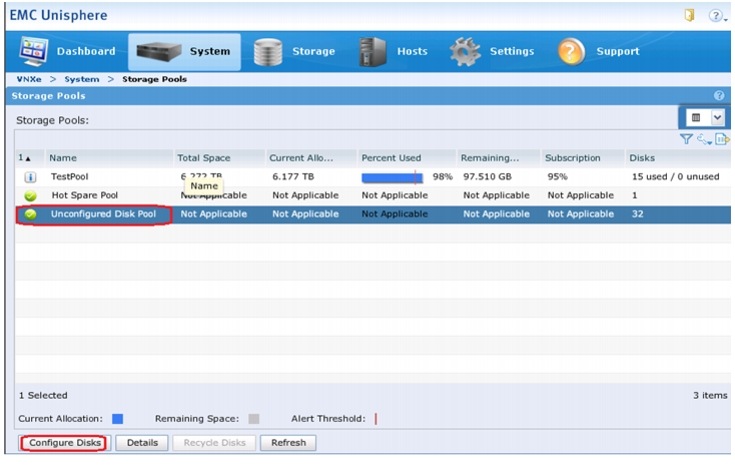Image resolution: width=735 pixels, height=469 pixels.
Task: Click the VNXe breadcrumb link
Action: 29,79
